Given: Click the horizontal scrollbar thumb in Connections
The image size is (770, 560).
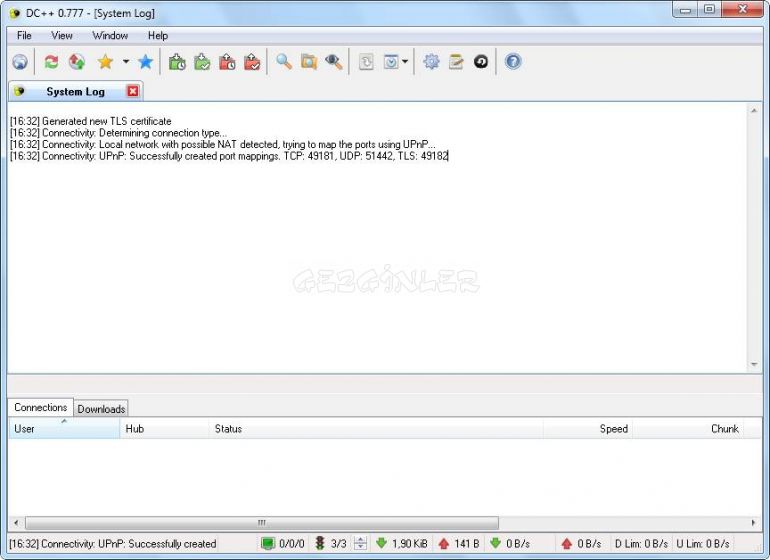Looking at the screenshot, I should coord(262,522).
